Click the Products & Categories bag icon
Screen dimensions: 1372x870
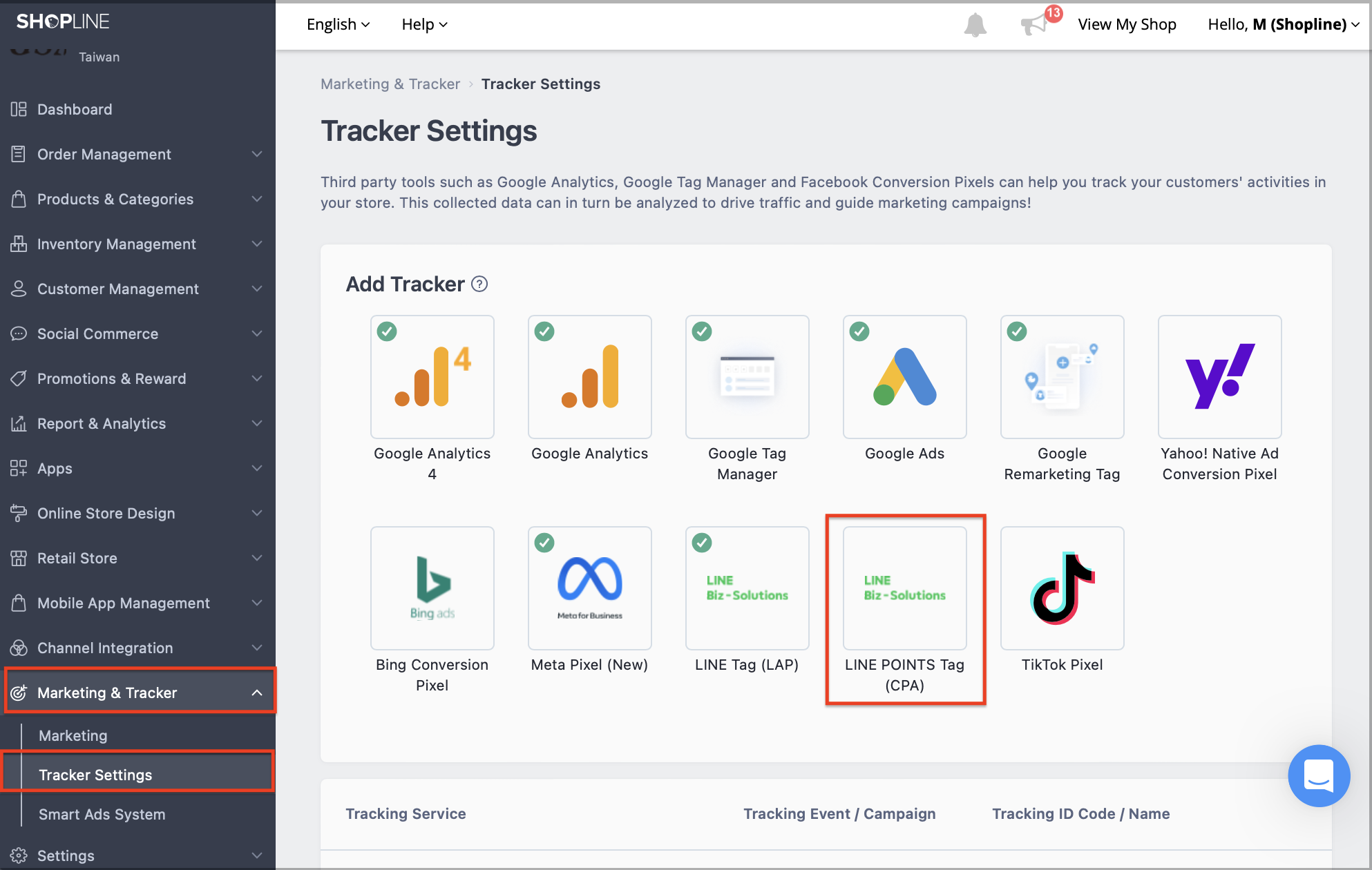19,199
